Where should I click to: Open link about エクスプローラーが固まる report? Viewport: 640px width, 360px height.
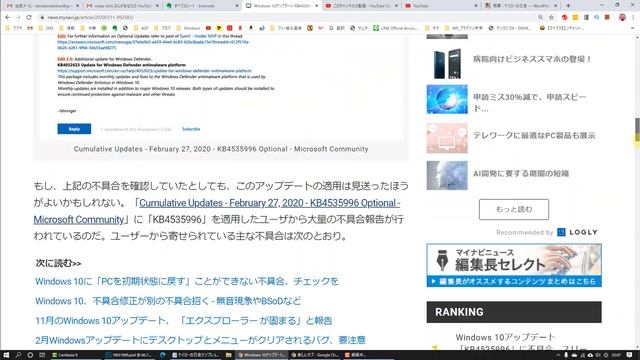click(184, 320)
